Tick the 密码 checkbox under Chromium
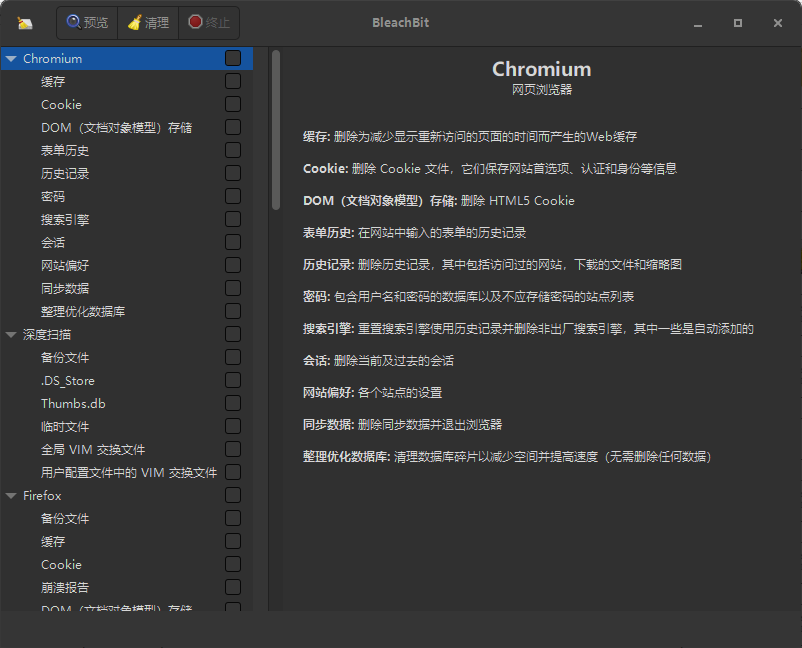802x648 pixels. click(233, 197)
